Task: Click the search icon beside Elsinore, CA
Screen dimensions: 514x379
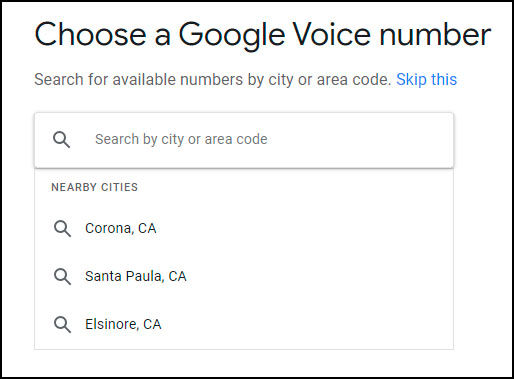Action: (62, 325)
